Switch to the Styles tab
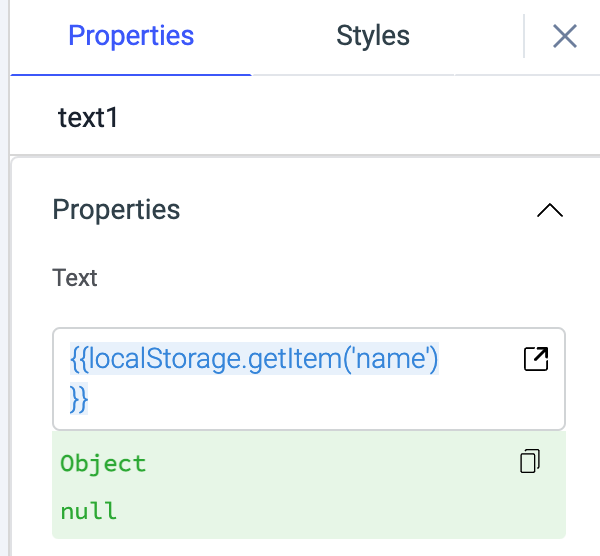Screen dimensions: 600x556 click(x=373, y=37)
